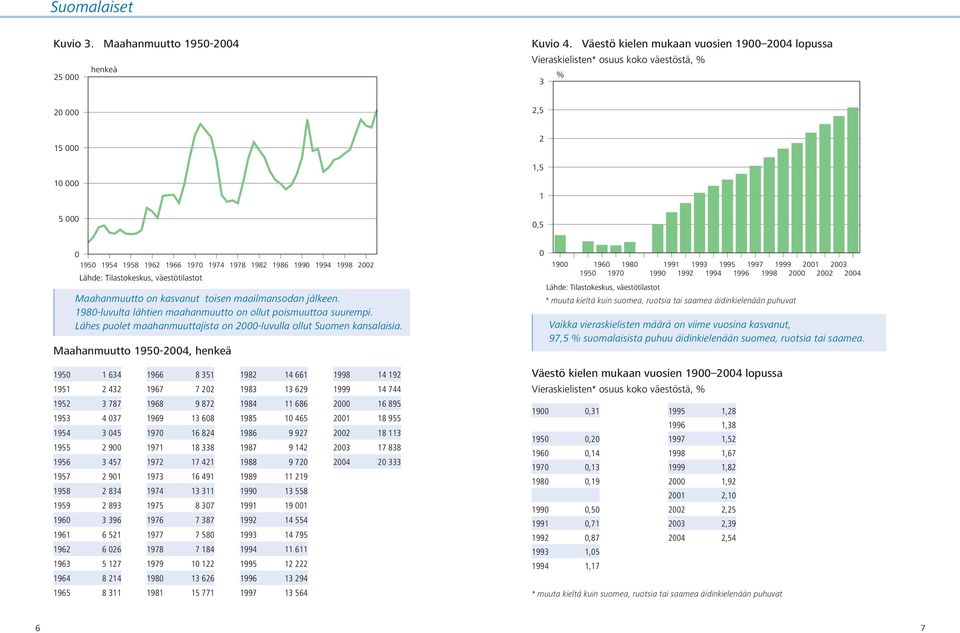Click the 'Maahanmuutto on kasvanut' caption line
The width and height of the screenshot is (960, 633).
207,299
